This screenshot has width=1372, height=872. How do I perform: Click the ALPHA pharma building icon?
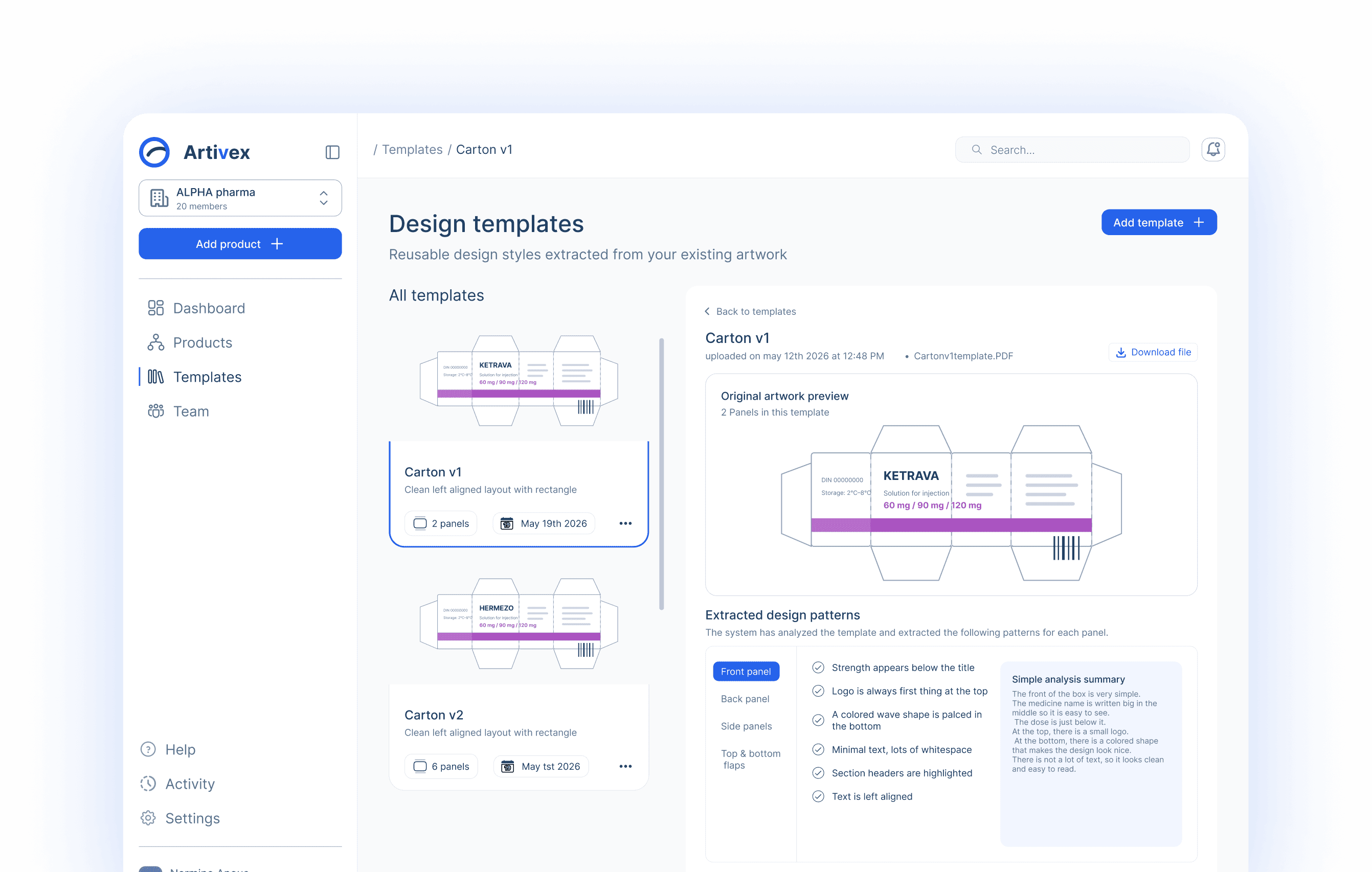tap(159, 198)
